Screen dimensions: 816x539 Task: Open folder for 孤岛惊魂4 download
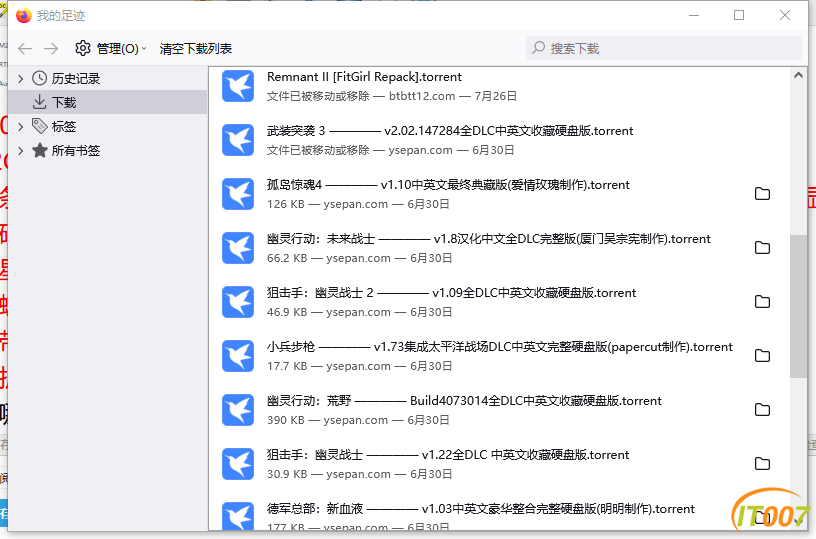point(762,194)
